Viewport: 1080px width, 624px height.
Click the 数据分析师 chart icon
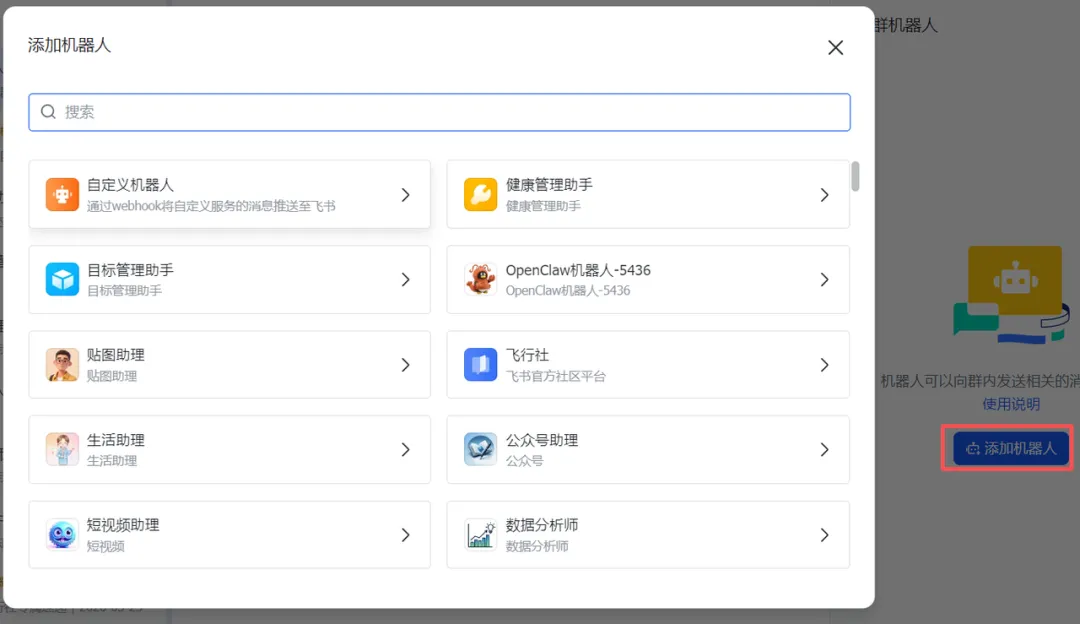481,535
